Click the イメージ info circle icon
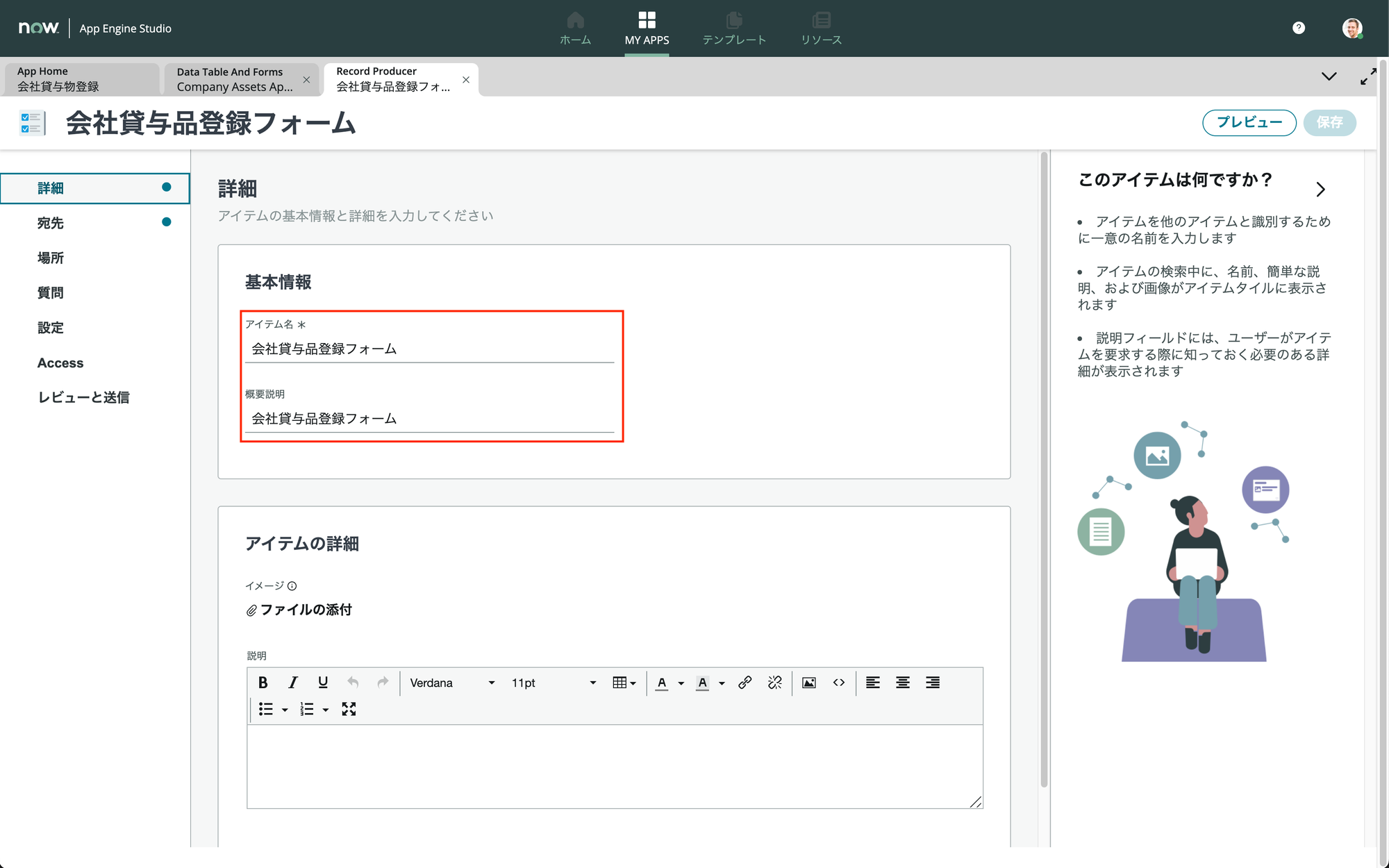This screenshot has width=1389, height=868. click(x=292, y=586)
